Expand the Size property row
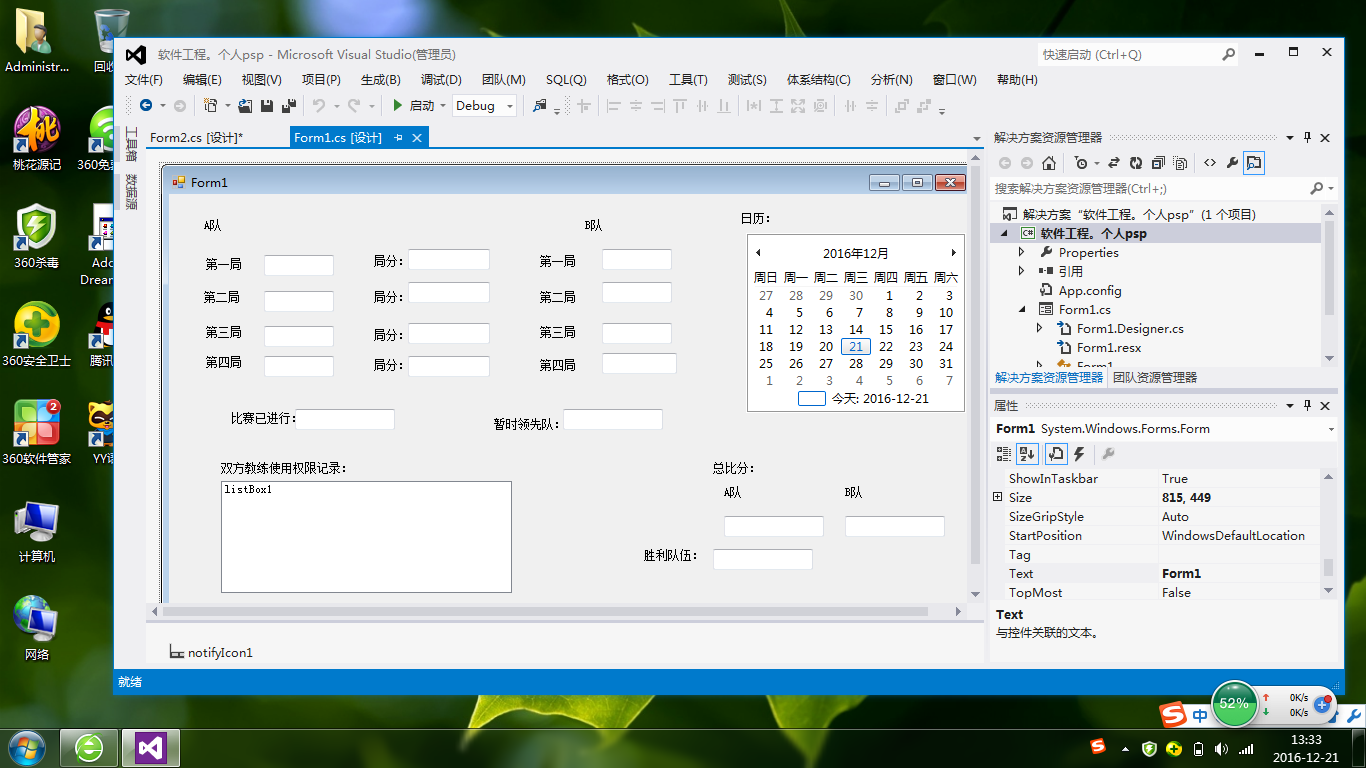1366x768 pixels. pos(997,497)
